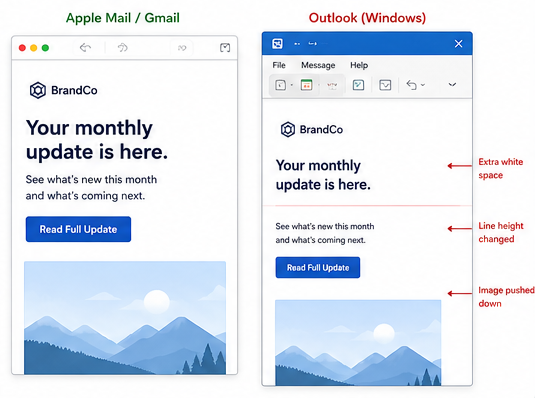Click the red close dot in Apple Mail
535x398 pixels.
[x=22, y=48]
